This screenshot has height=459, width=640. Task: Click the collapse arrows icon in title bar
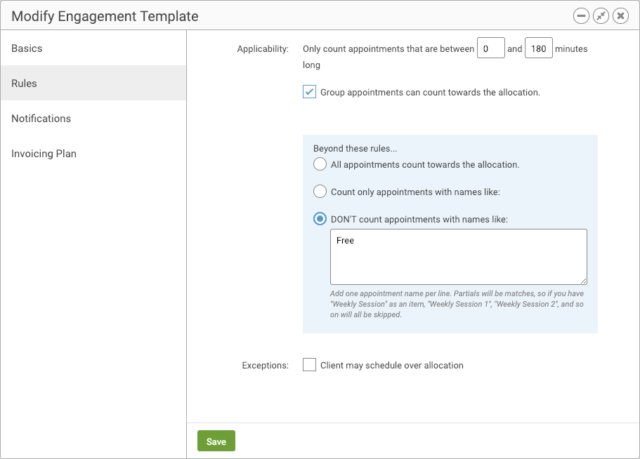click(x=601, y=16)
